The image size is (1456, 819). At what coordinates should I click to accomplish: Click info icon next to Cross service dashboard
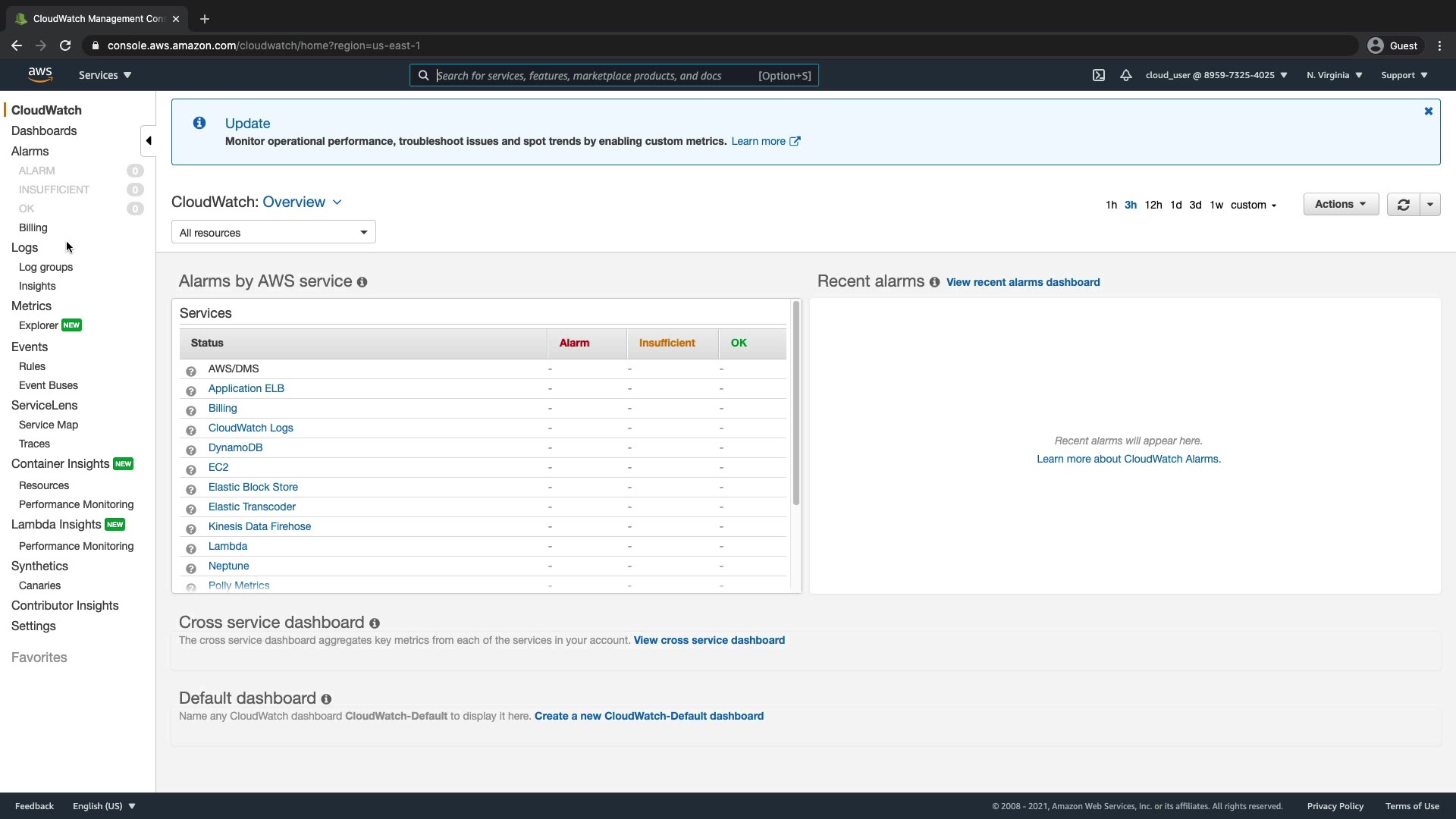(x=375, y=623)
